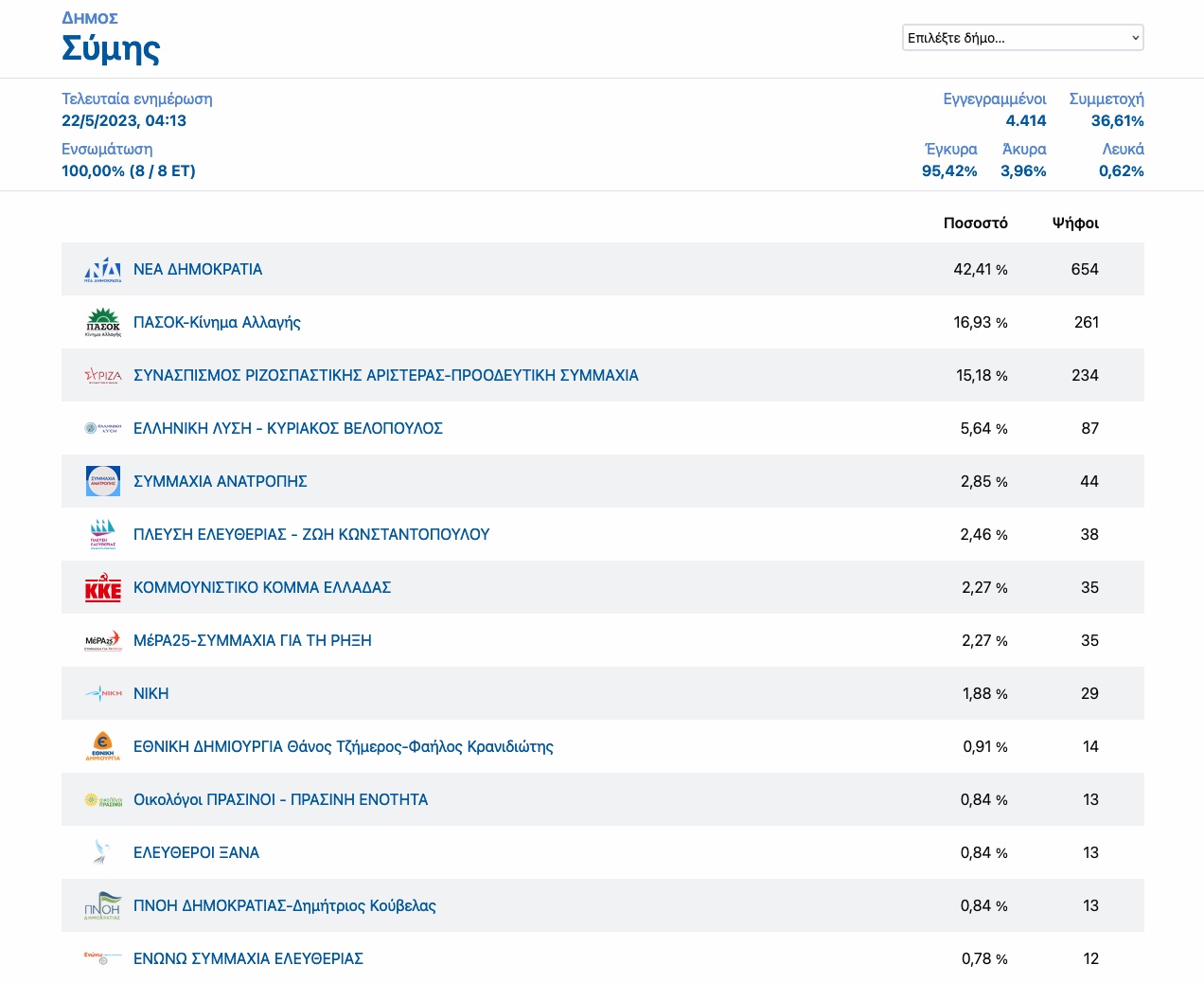Viewport: 1204px width, 983px height.
Task: Click the registered voters value 4.414
Action: [x=1026, y=120]
